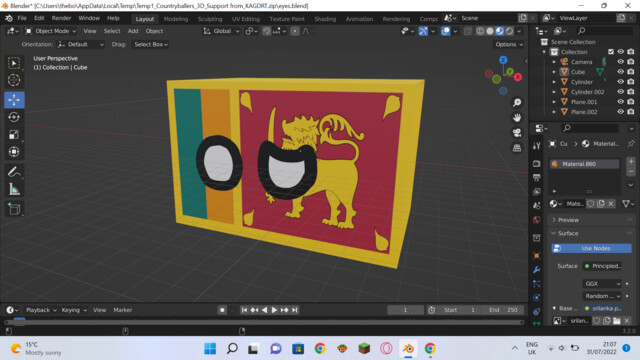This screenshot has height=360, width=640.
Task: Hide Plane.002 via eye icon
Action: [x=620, y=112]
